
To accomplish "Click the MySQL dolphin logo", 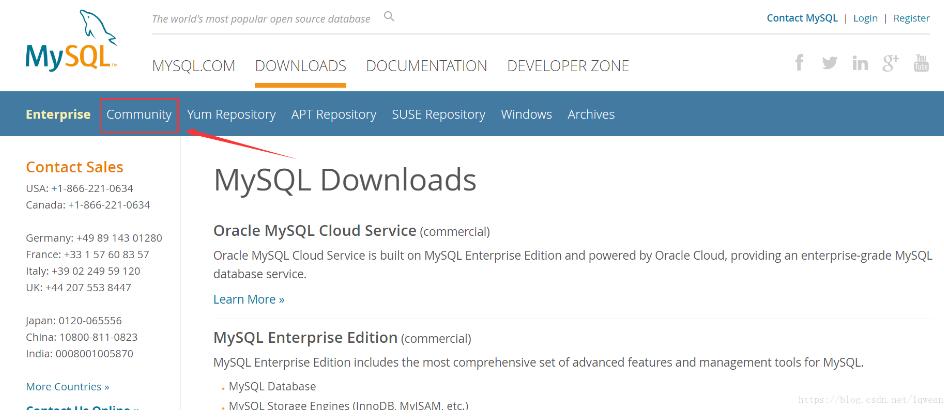I will [71, 42].
